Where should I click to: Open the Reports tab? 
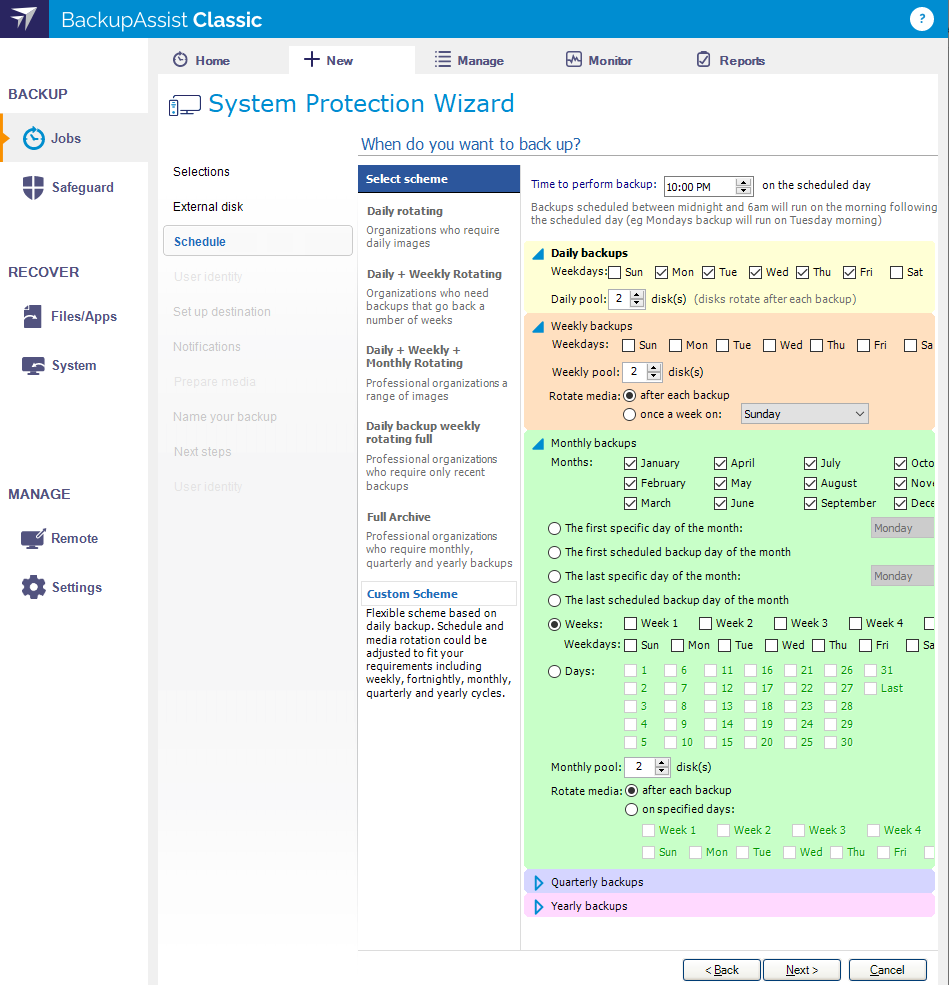click(x=730, y=60)
